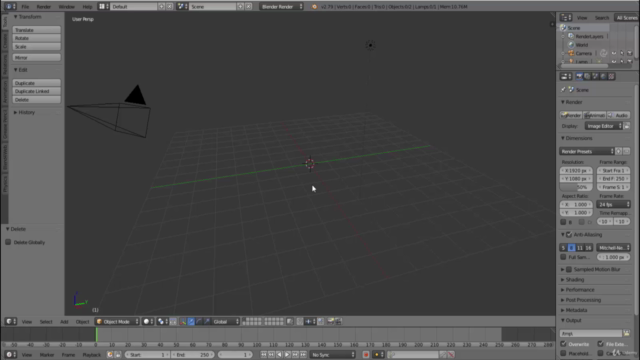The height and width of the screenshot is (360, 640).
Task: Click the Rotate button
Action: pyautogui.click(x=37, y=38)
